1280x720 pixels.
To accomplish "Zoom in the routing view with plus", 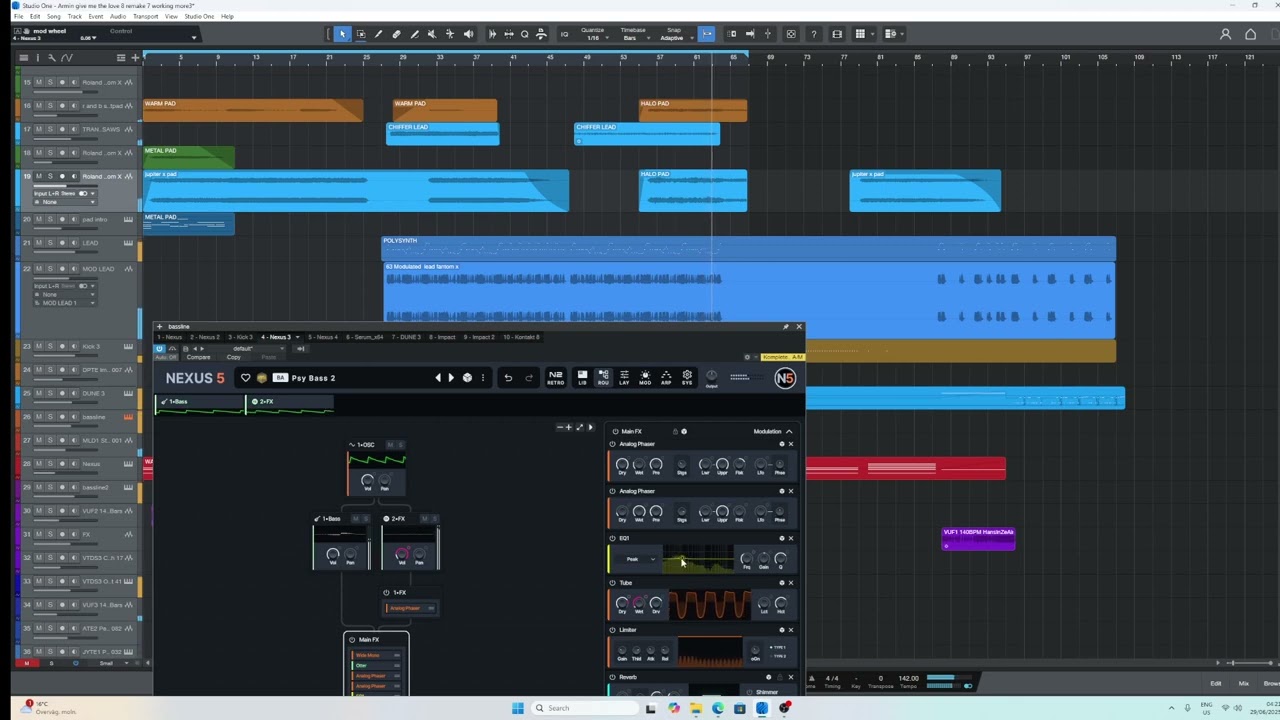I will (x=568, y=428).
